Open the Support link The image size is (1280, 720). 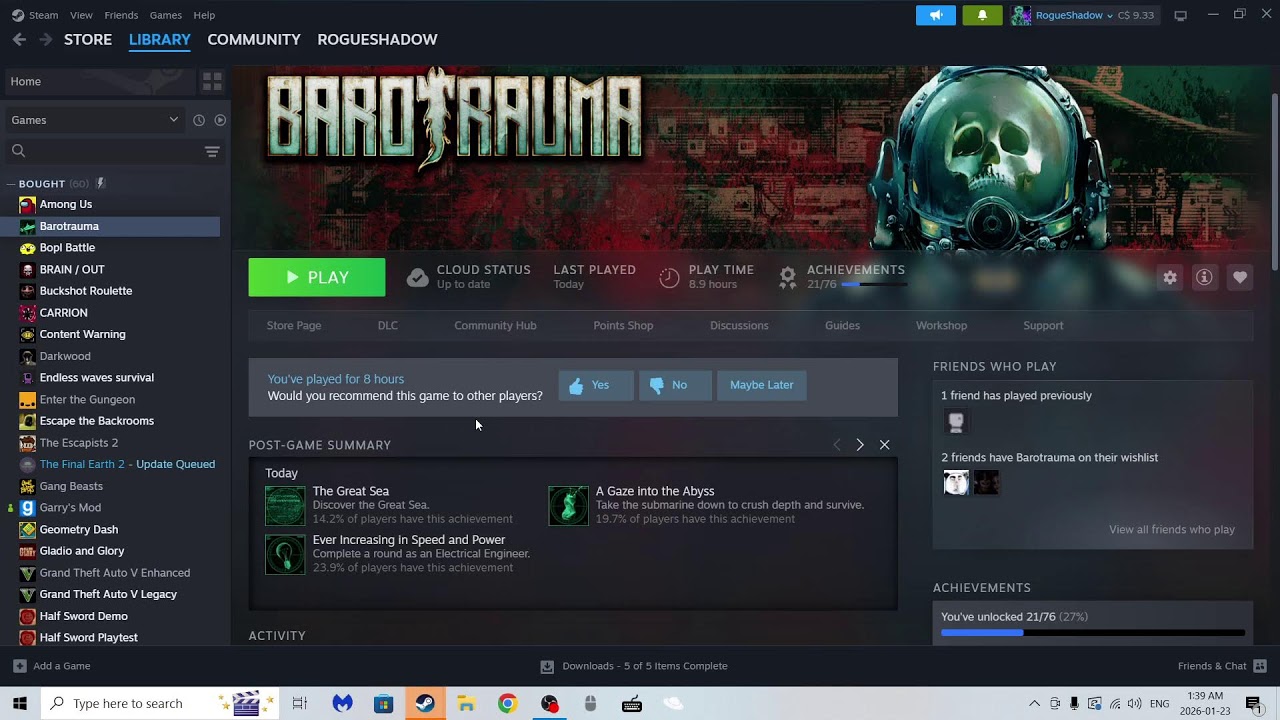pyautogui.click(x=1043, y=325)
